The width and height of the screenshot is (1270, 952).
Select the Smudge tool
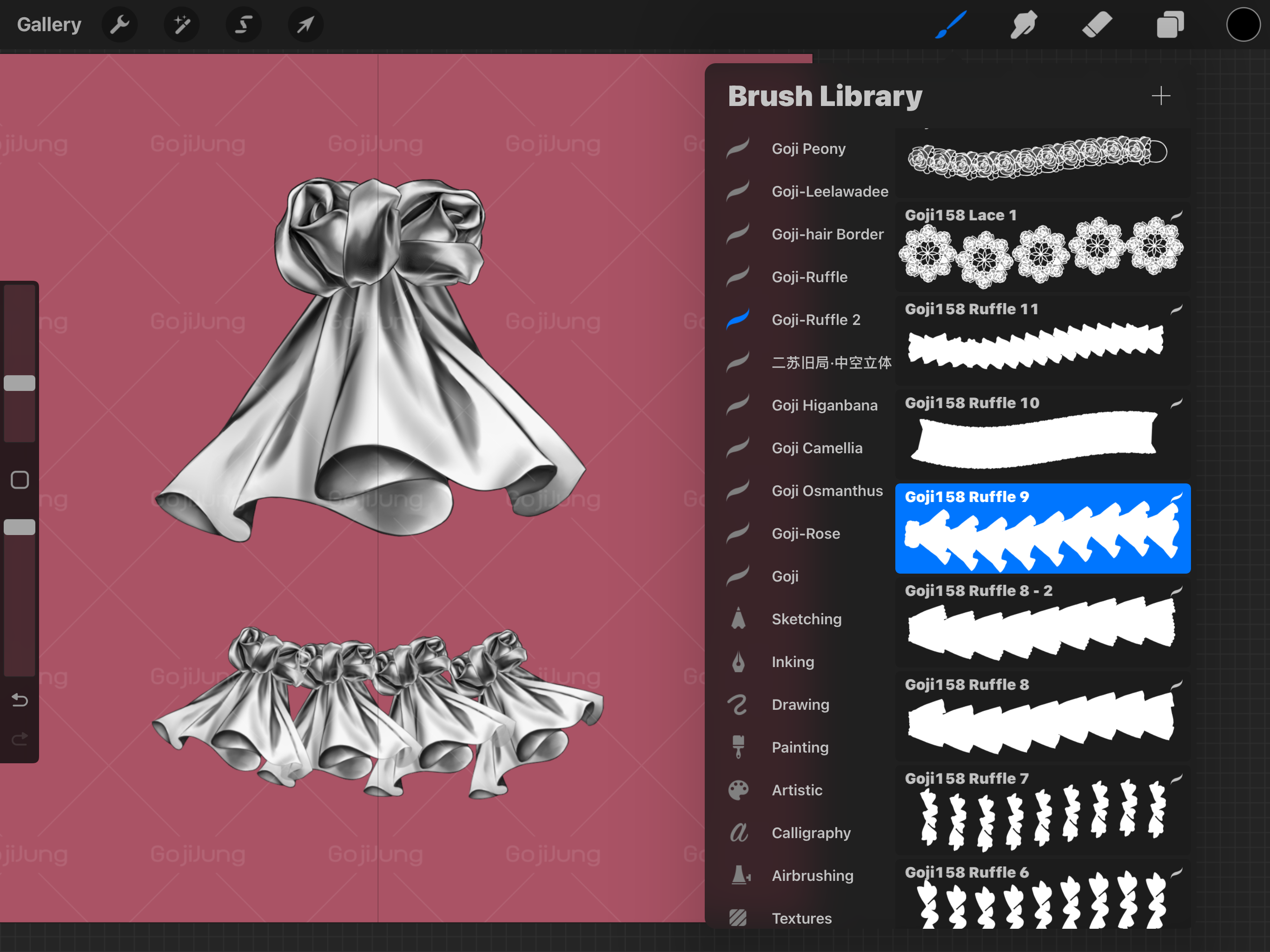[1024, 25]
